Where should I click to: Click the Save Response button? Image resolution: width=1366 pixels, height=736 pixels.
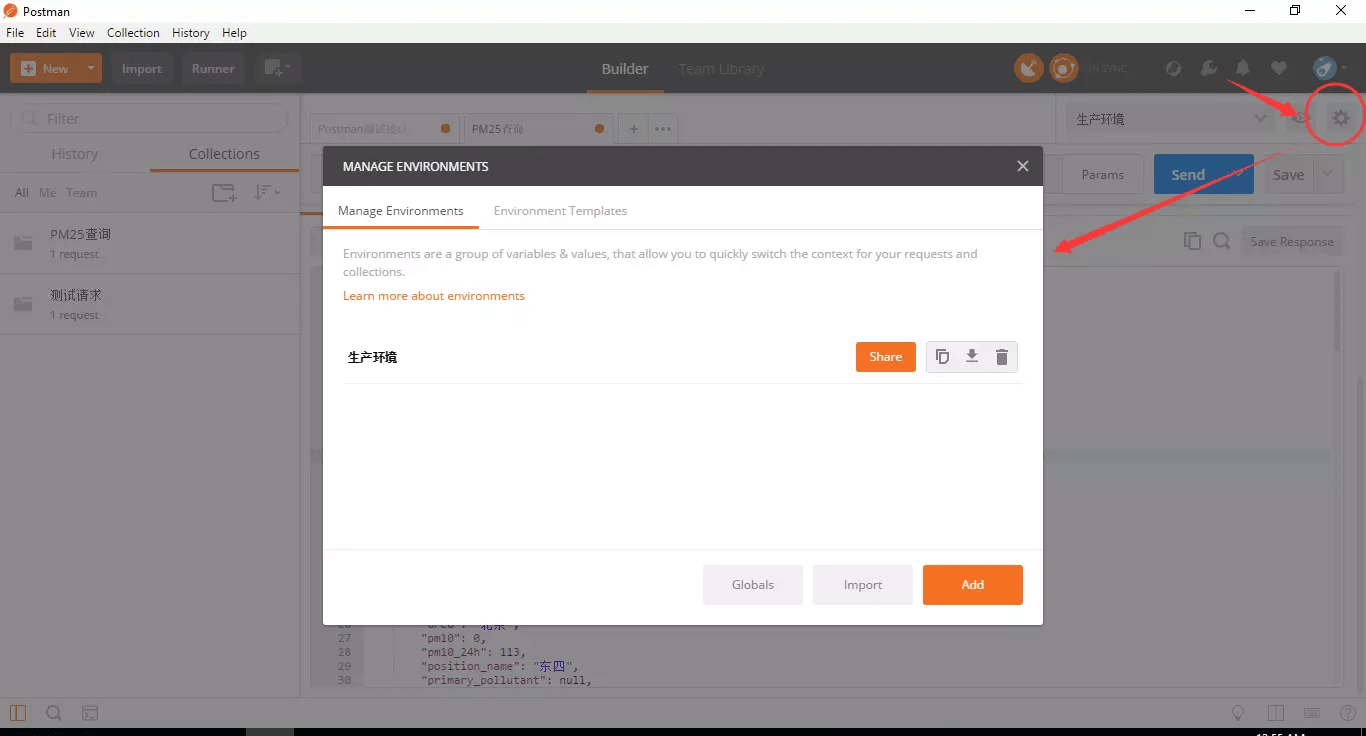click(1291, 241)
